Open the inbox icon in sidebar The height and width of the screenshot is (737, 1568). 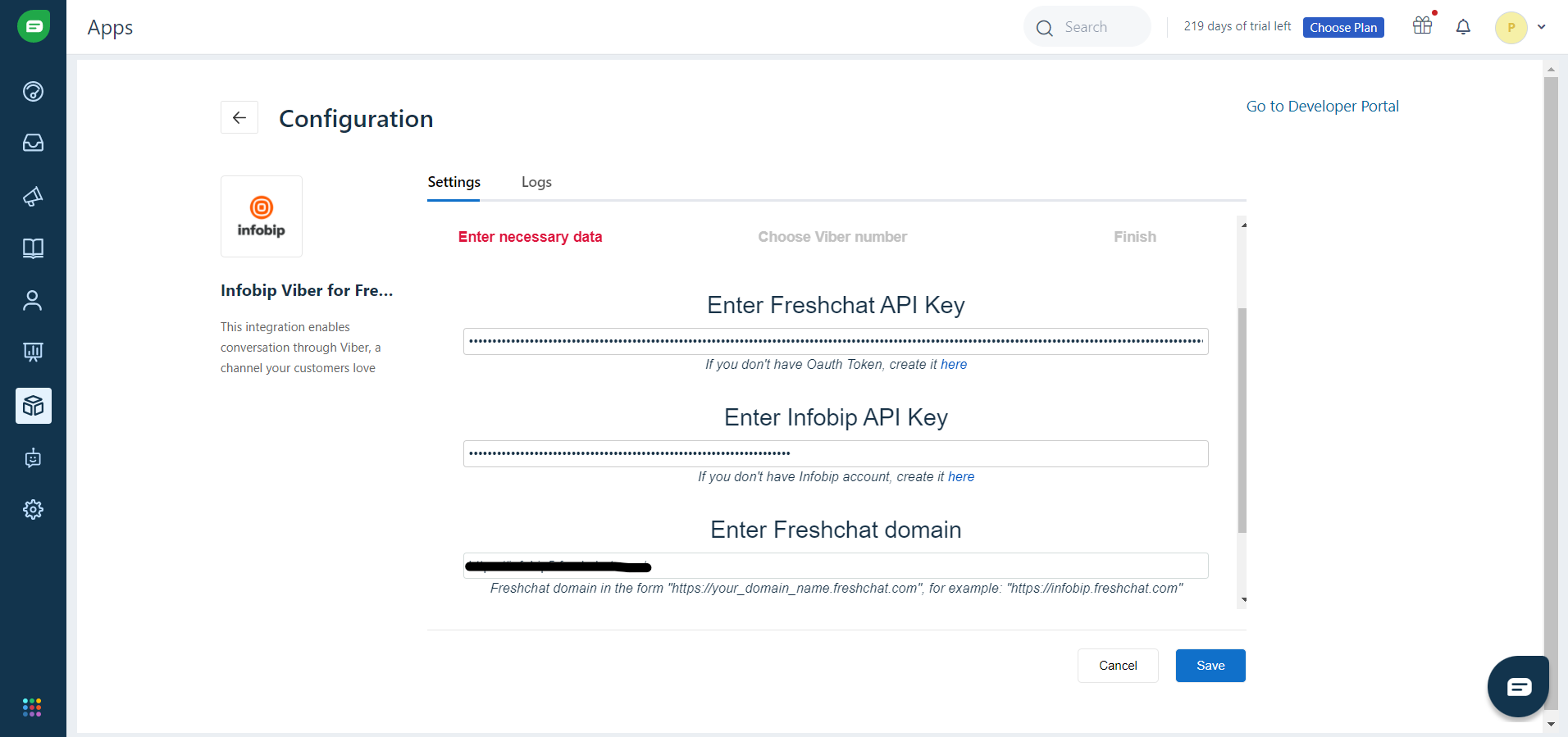33,143
